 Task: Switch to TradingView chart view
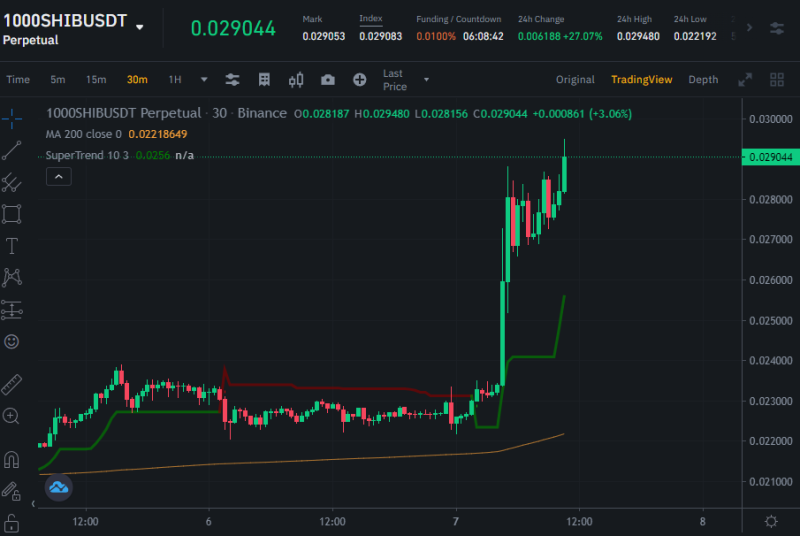641,80
